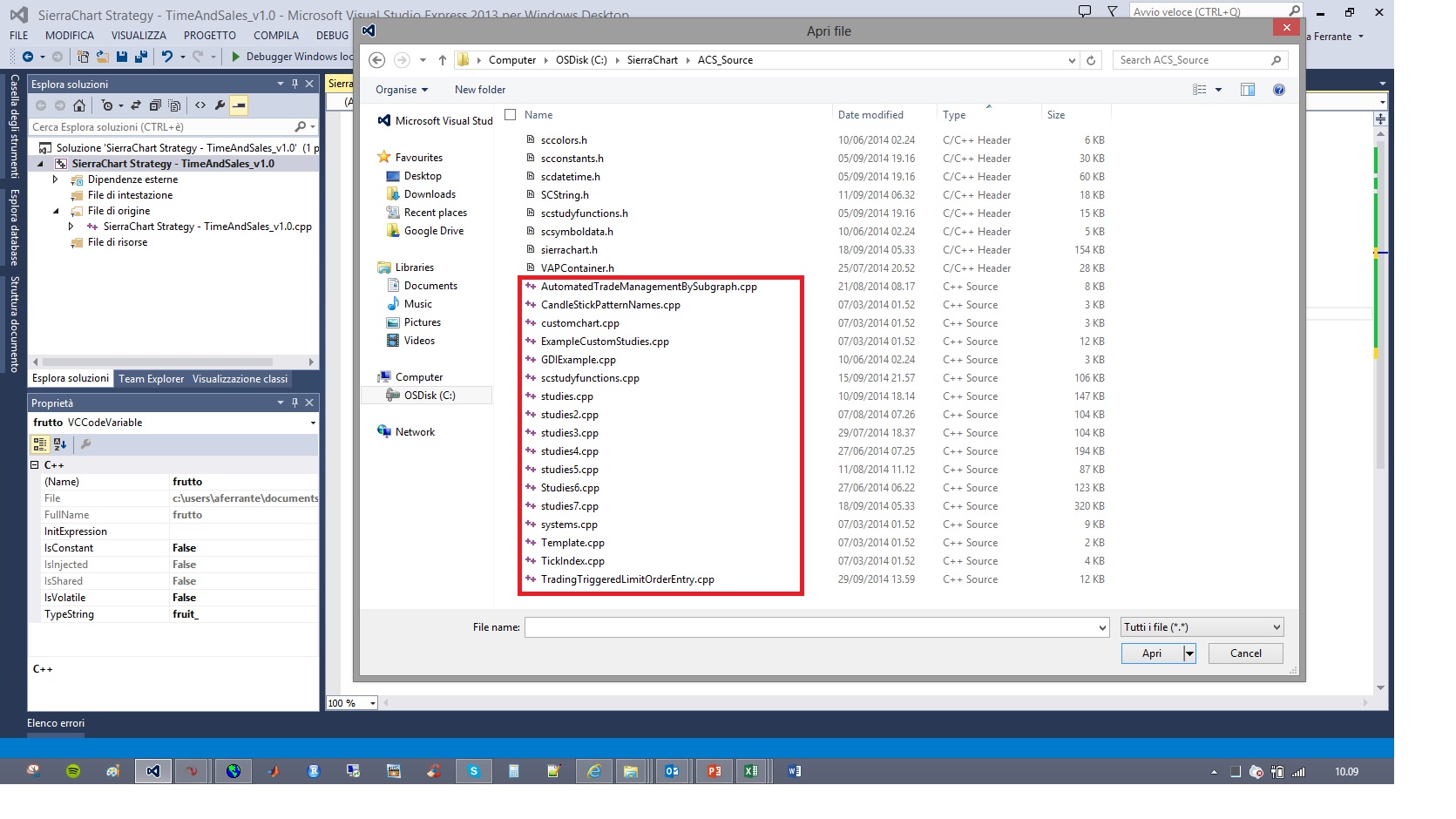
Task: Open the Organise dropdown menu
Action: tap(402, 90)
